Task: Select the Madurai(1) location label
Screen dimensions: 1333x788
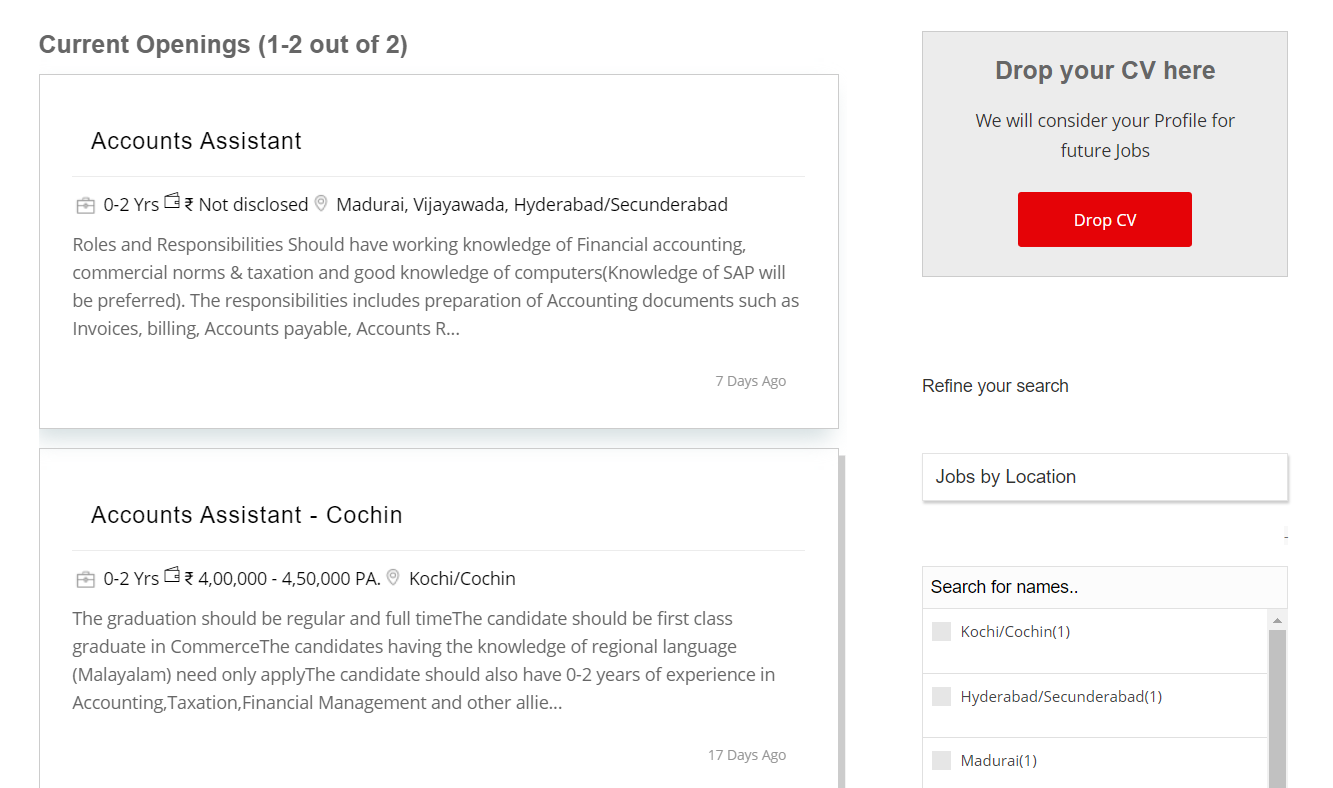Action: tap(998, 761)
